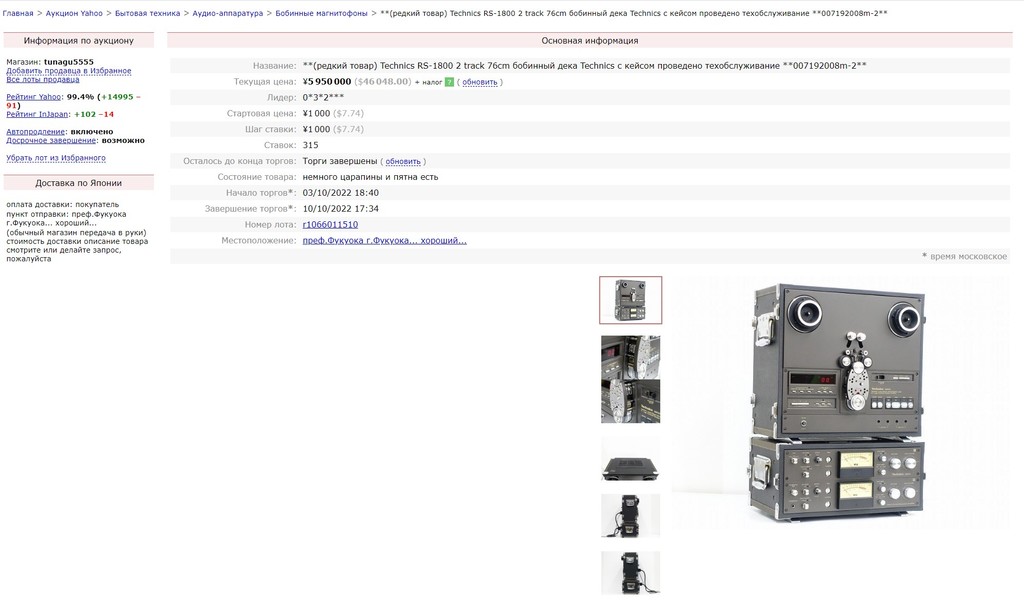View the top-down flat case thumbnail
This screenshot has width=1024, height=602.
coord(630,459)
